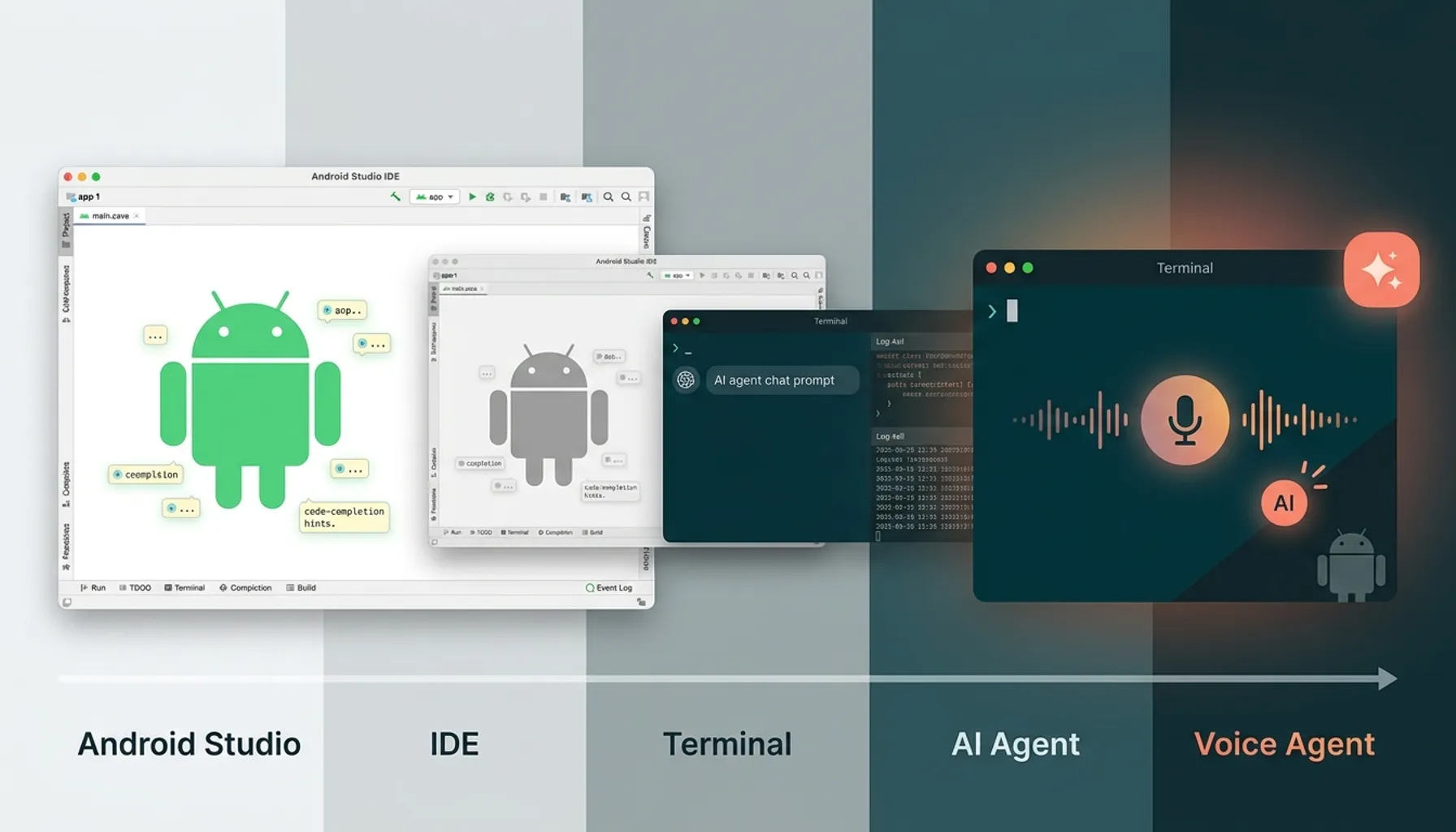Click the 'aop..' hint bubble
The width and height of the screenshot is (1456, 832).
click(342, 310)
